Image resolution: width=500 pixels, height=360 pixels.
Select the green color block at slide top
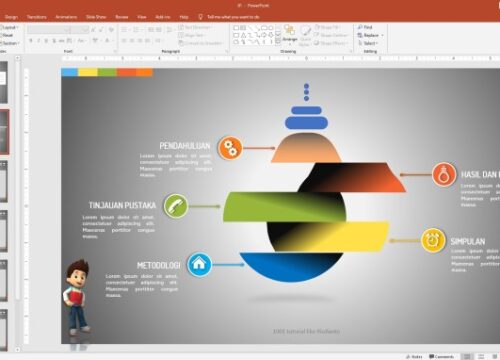(107, 72)
